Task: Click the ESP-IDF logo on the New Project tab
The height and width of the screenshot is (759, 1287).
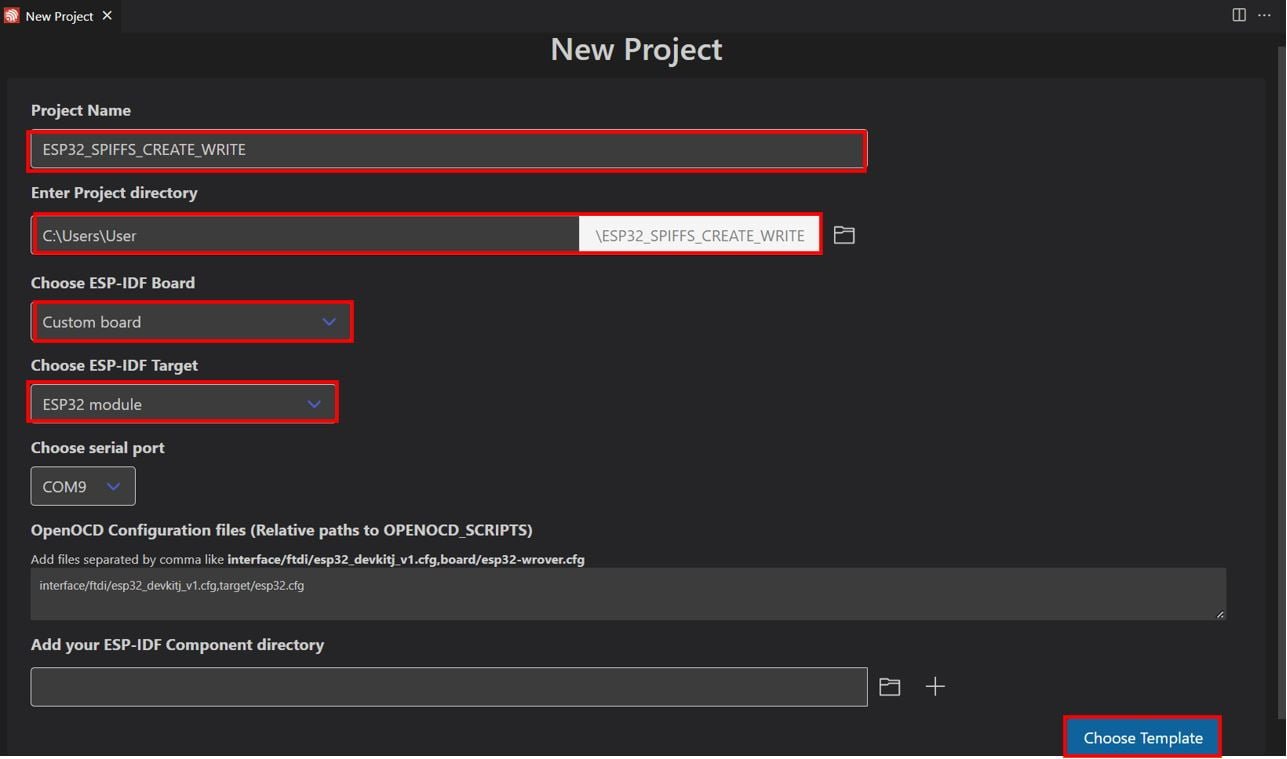Action: [12, 15]
